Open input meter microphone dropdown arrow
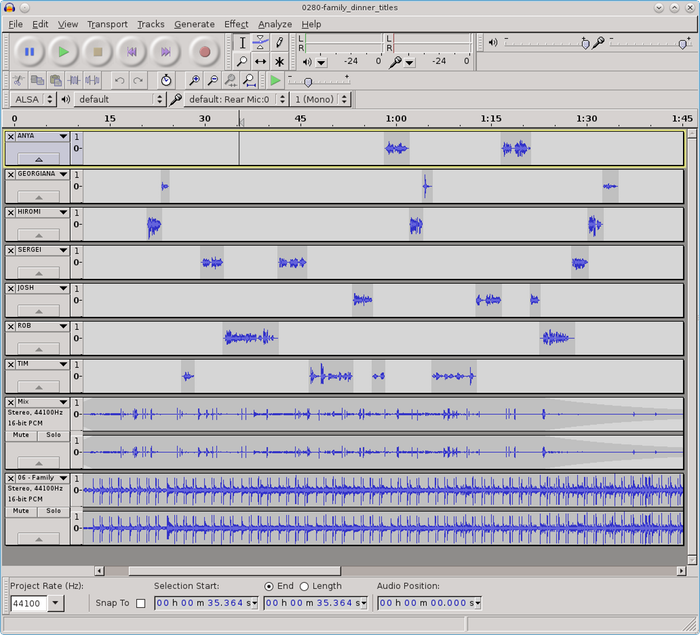 coord(410,63)
